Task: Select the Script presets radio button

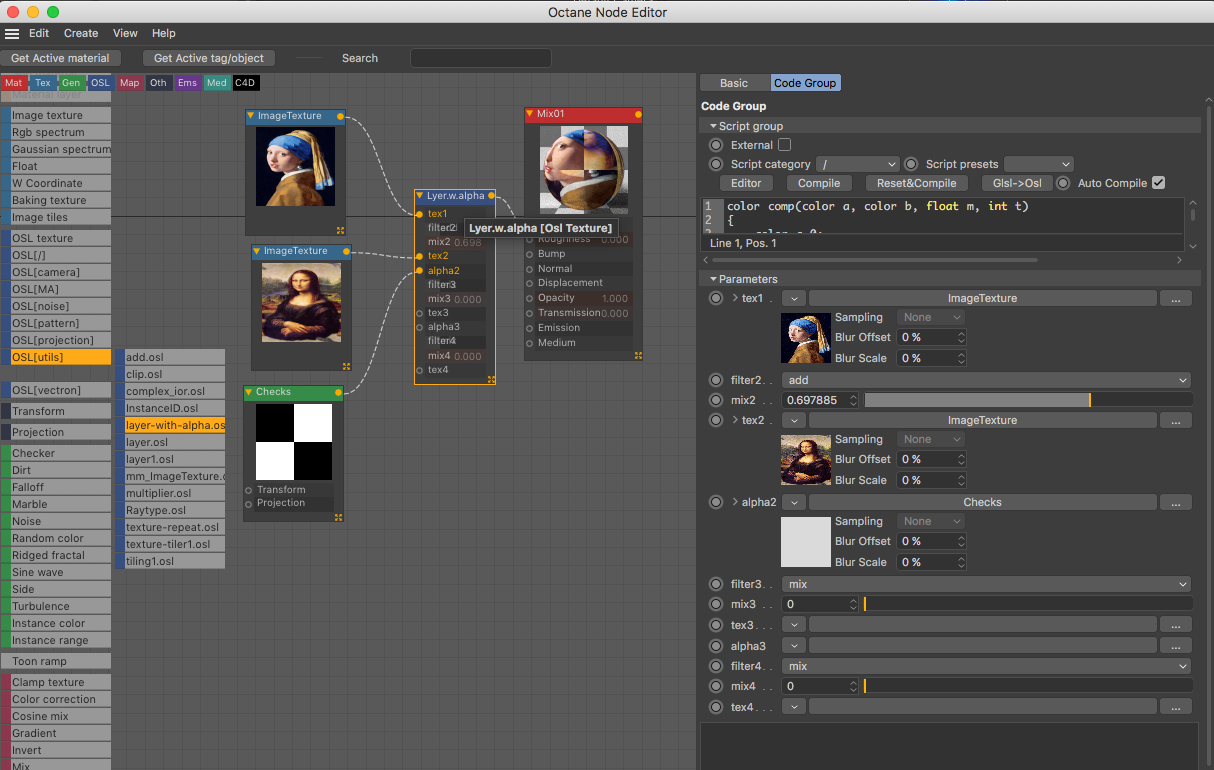Action: [910, 164]
